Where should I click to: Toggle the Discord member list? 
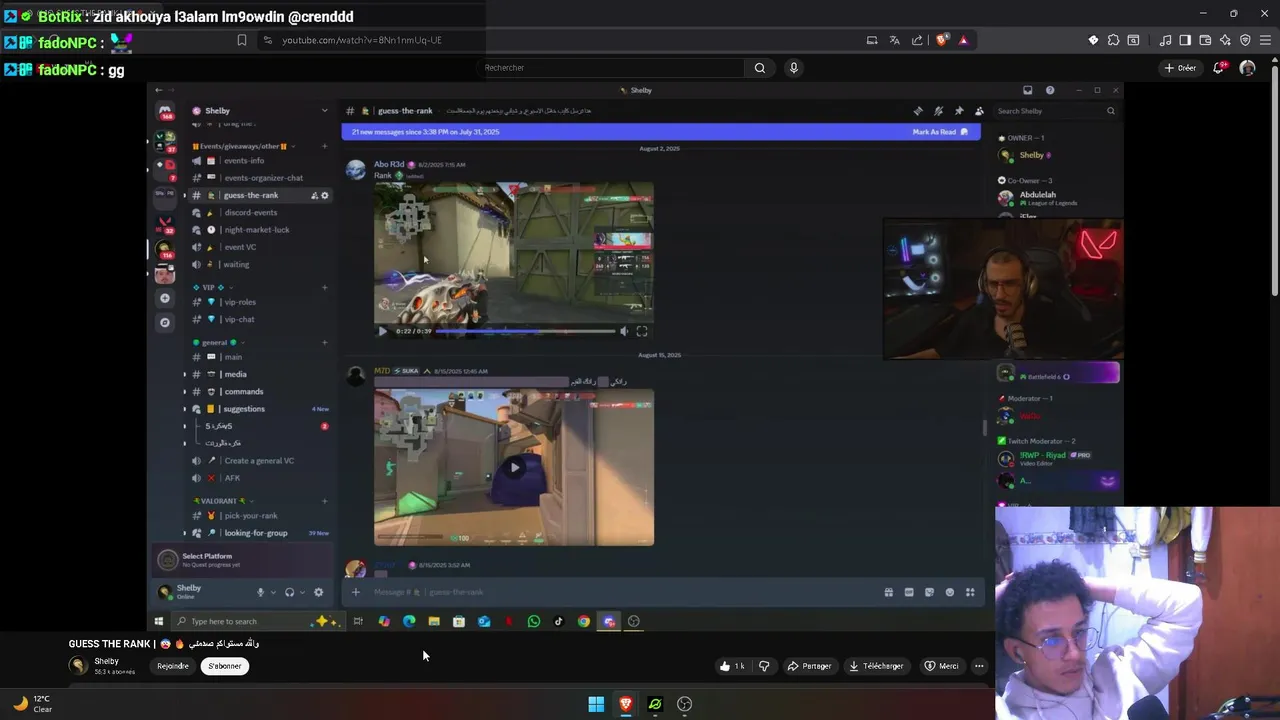[979, 111]
